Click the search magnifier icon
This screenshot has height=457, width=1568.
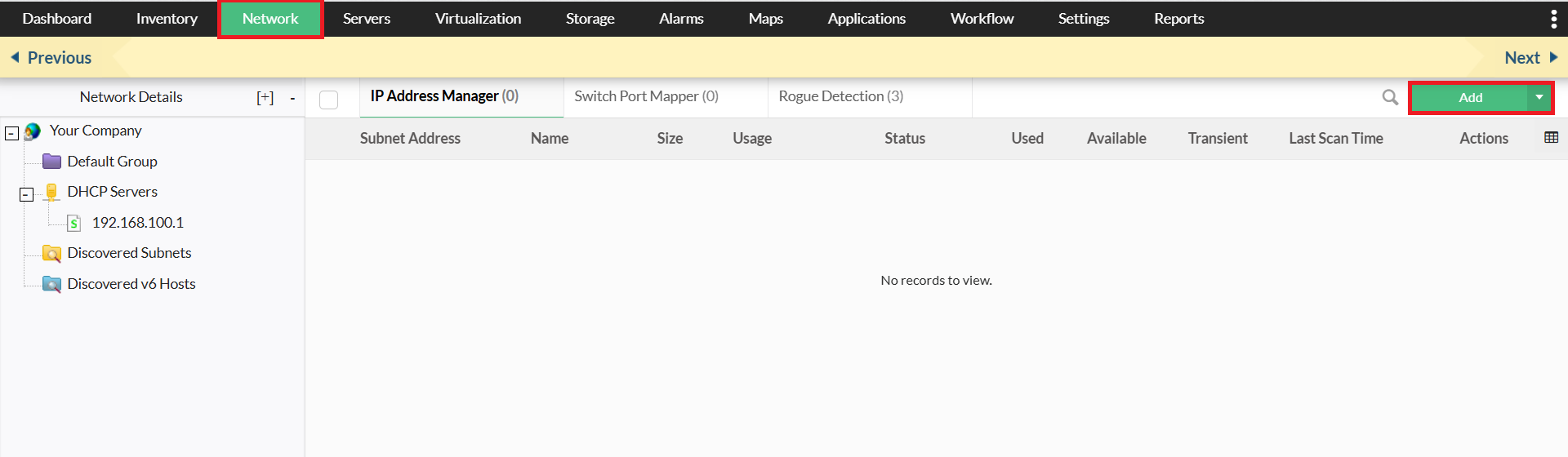(1389, 98)
